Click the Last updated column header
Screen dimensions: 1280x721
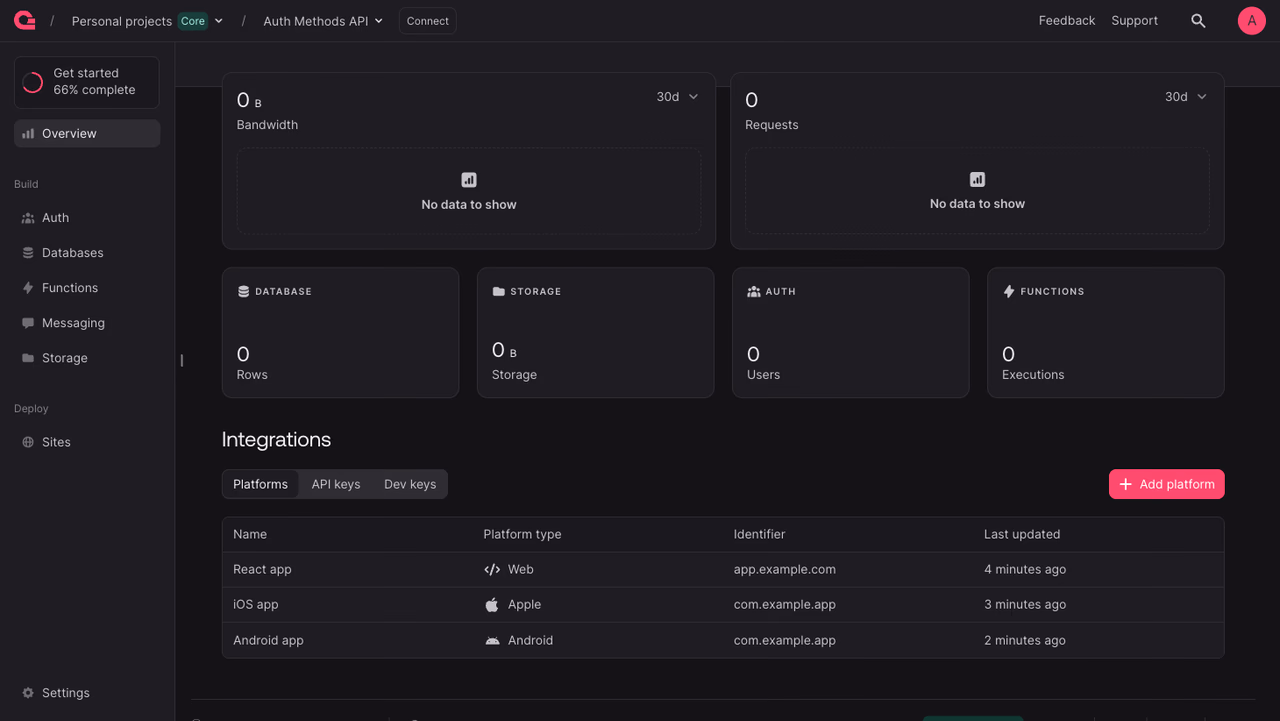pyautogui.click(x=1022, y=535)
